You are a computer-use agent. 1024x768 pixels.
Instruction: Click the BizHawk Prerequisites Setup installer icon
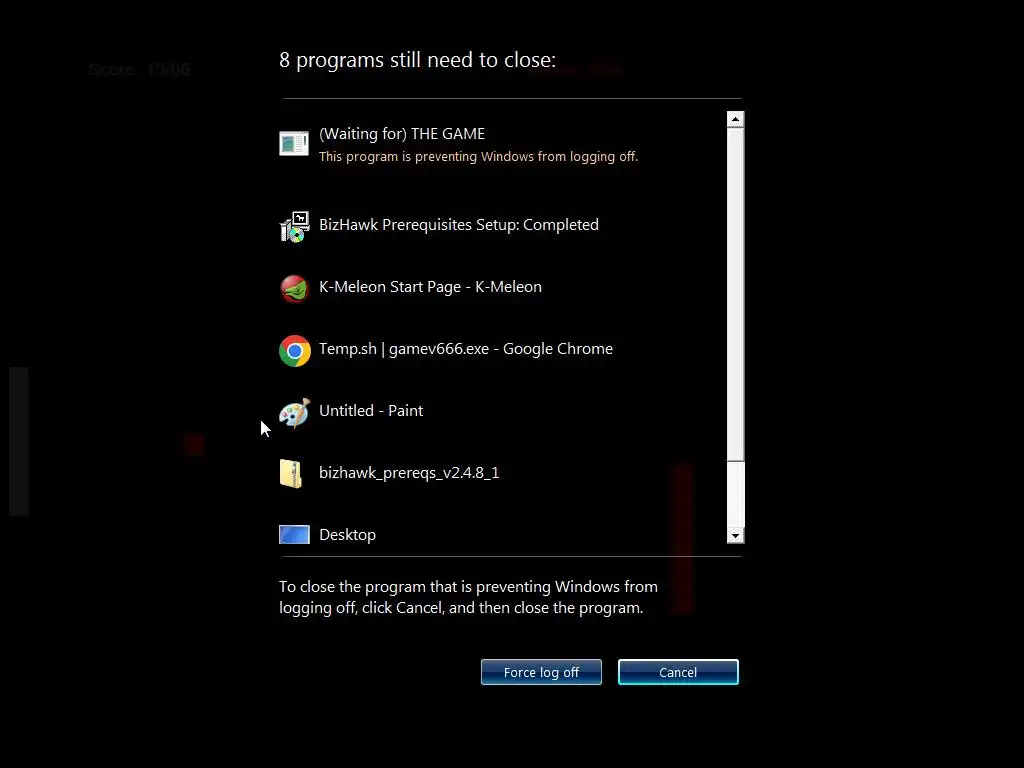click(295, 227)
